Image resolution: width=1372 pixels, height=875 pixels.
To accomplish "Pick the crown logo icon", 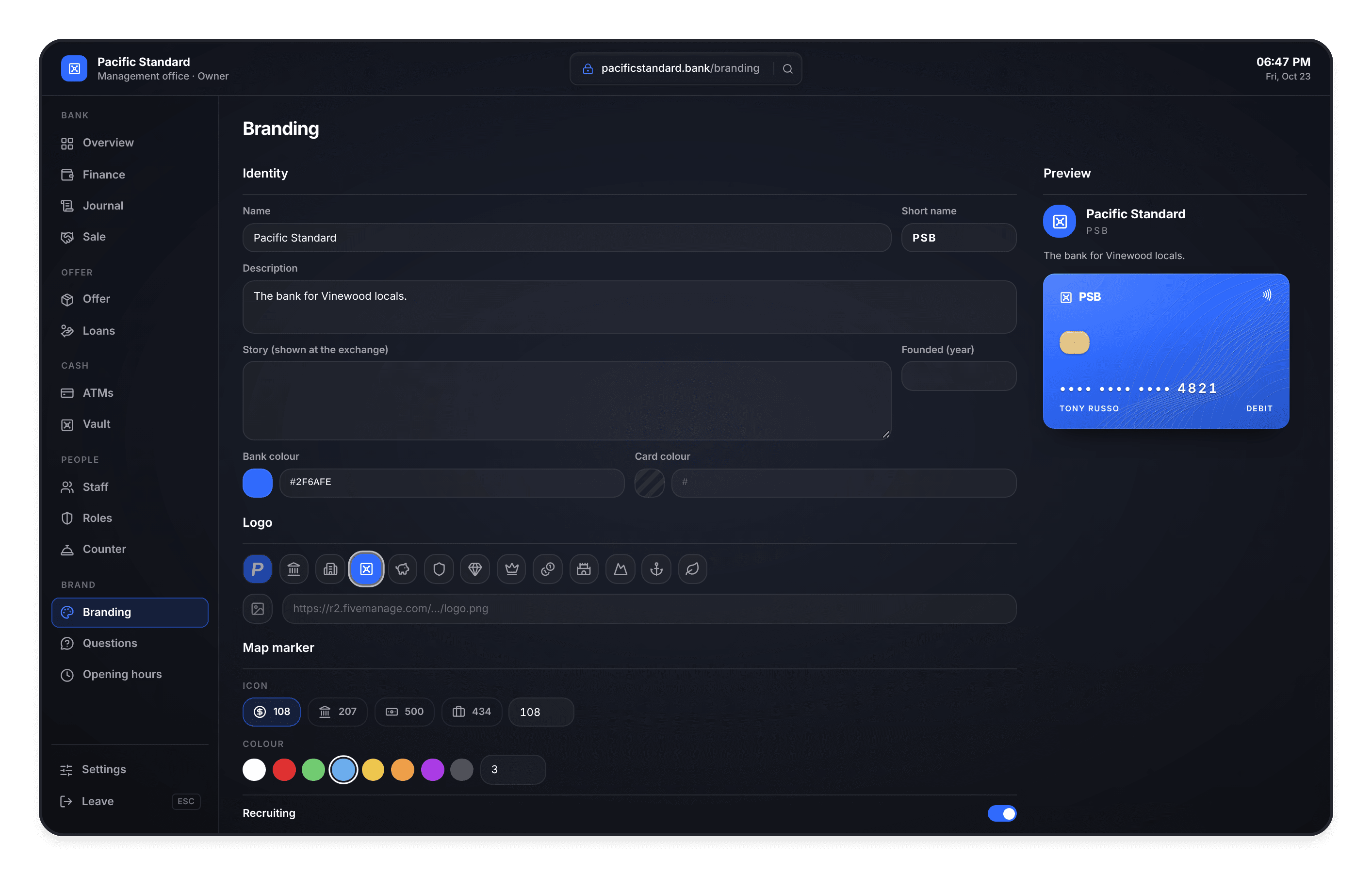I will 512,568.
